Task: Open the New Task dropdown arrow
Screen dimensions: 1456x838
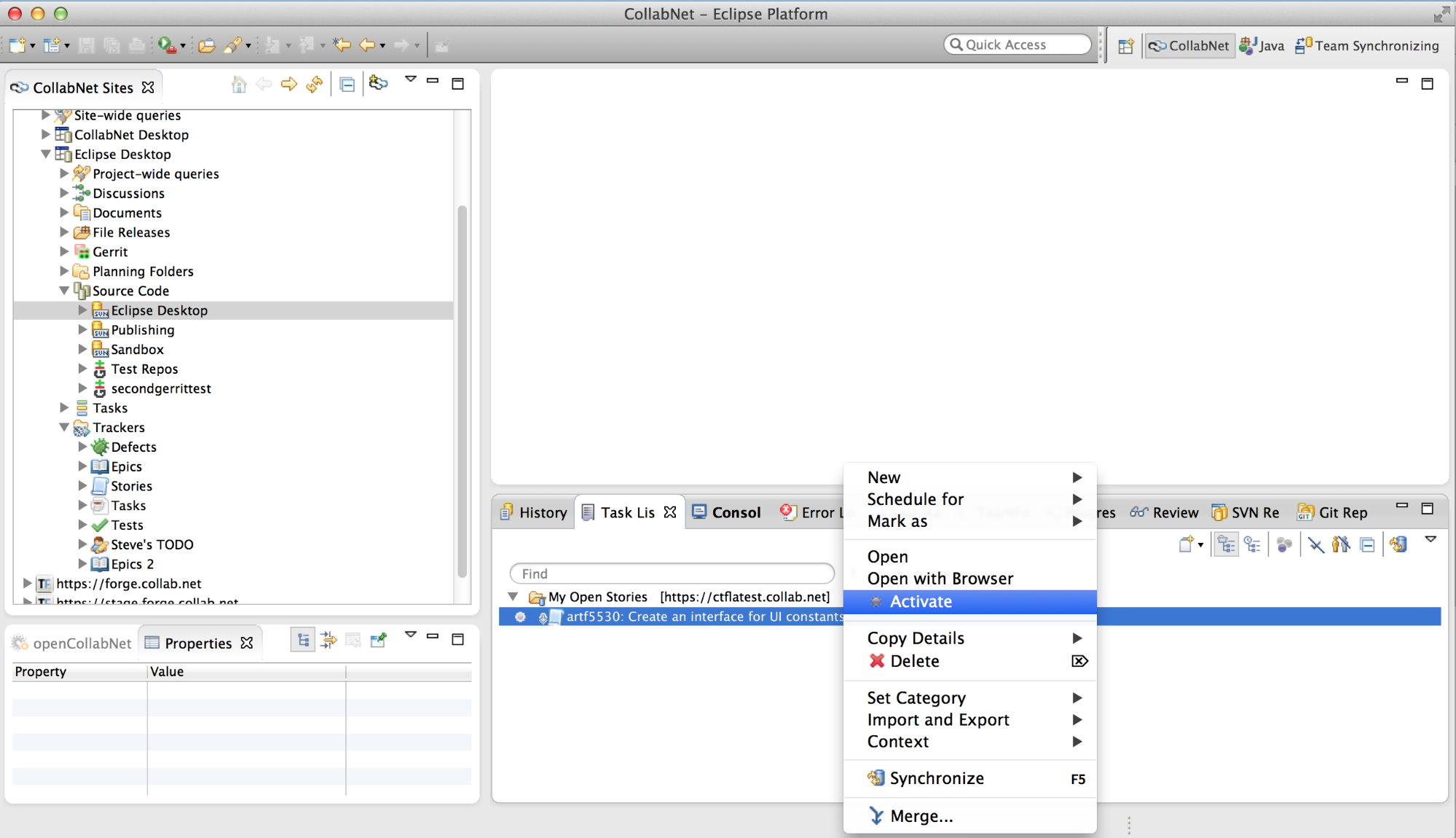Action: point(1200,544)
